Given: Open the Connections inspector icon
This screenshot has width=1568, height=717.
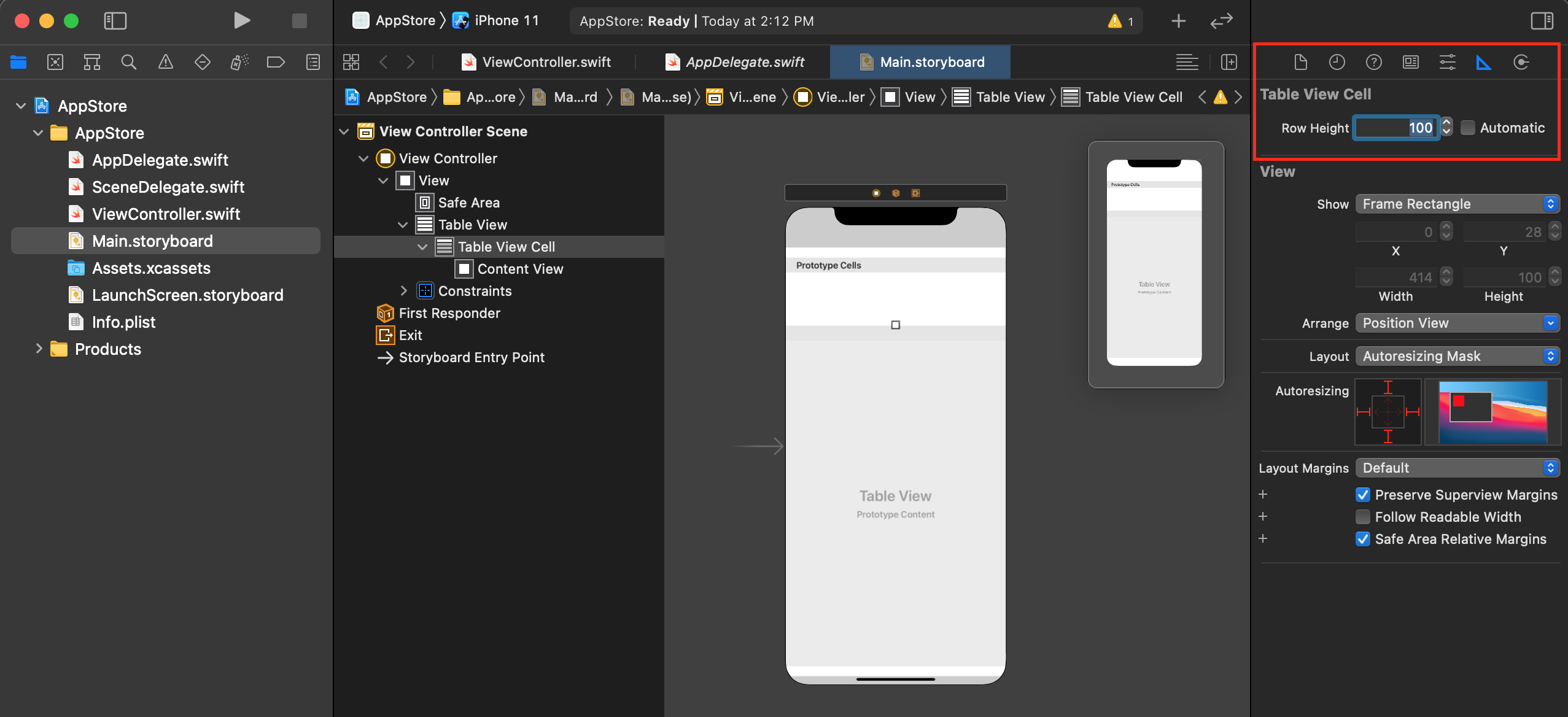Looking at the screenshot, I should 1521,62.
